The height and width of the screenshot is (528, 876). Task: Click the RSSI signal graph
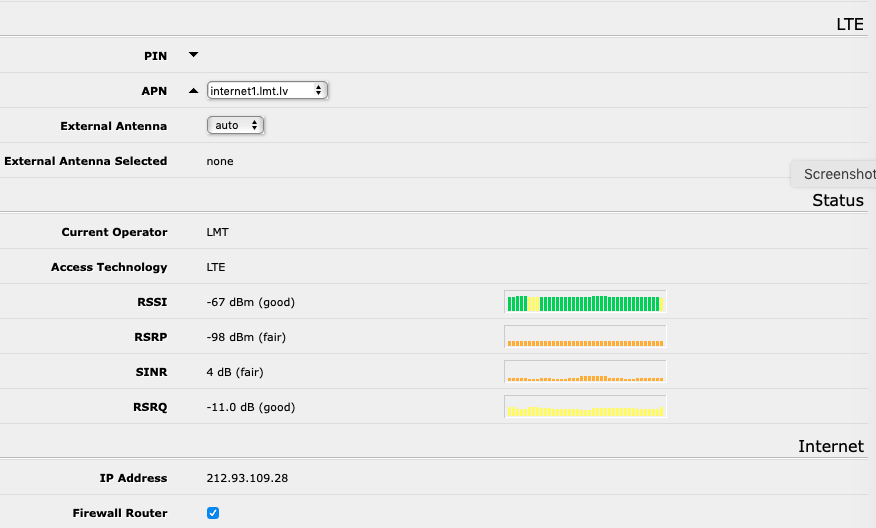pos(585,302)
